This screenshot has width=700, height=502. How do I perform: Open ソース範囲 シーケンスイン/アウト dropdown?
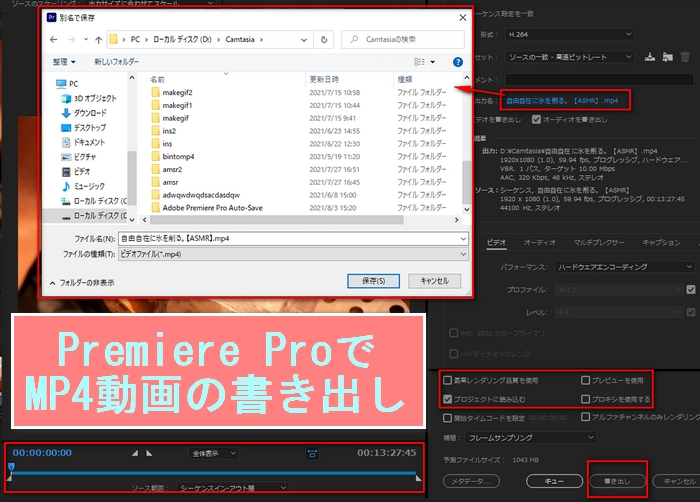point(232,488)
